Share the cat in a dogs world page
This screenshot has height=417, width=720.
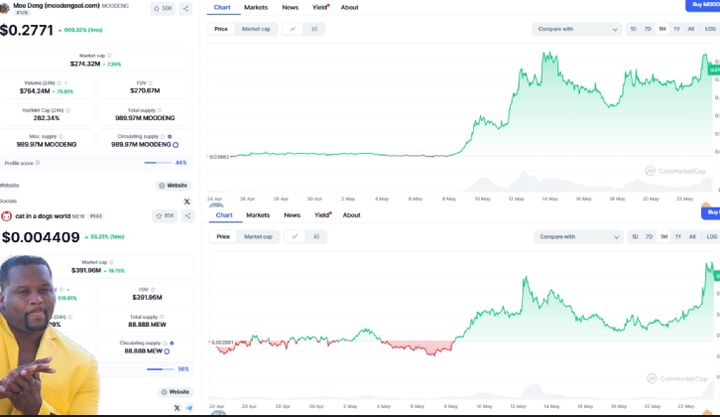pyautogui.click(x=188, y=215)
